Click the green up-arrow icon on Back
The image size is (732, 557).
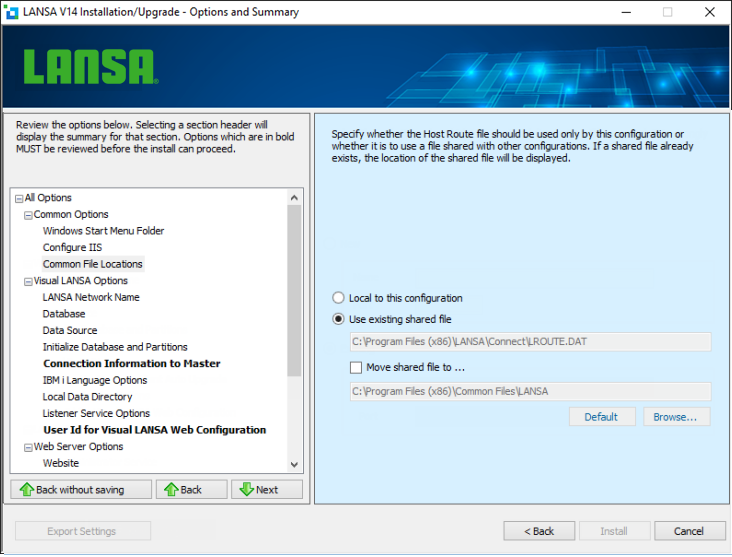point(171,489)
